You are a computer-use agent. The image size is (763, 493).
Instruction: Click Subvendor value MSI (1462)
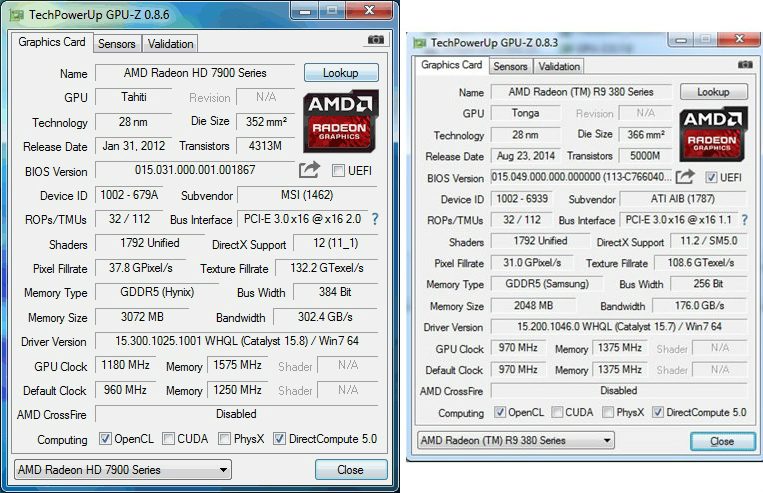[x=308, y=195]
